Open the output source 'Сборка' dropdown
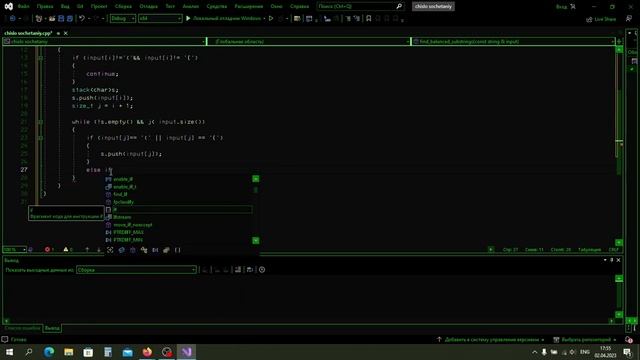This screenshot has height=360, width=640. coord(136,269)
